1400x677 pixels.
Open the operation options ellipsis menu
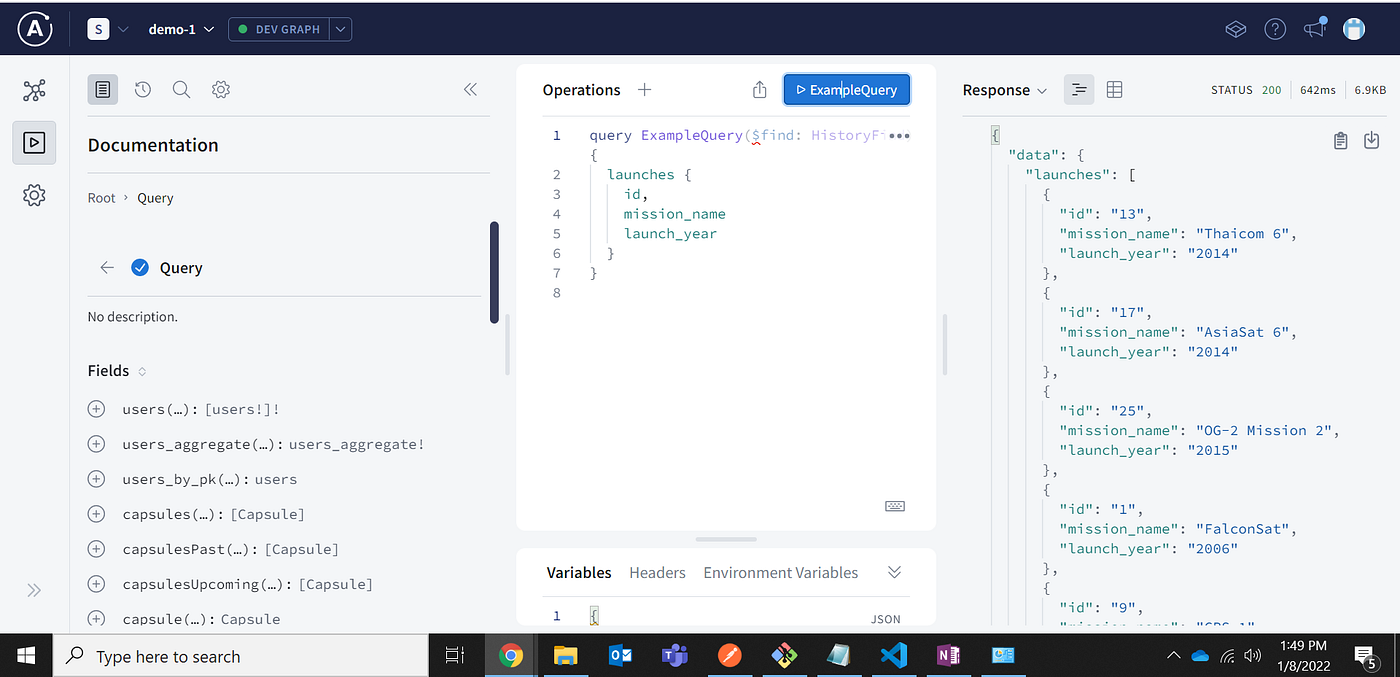pyautogui.click(x=899, y=135)
